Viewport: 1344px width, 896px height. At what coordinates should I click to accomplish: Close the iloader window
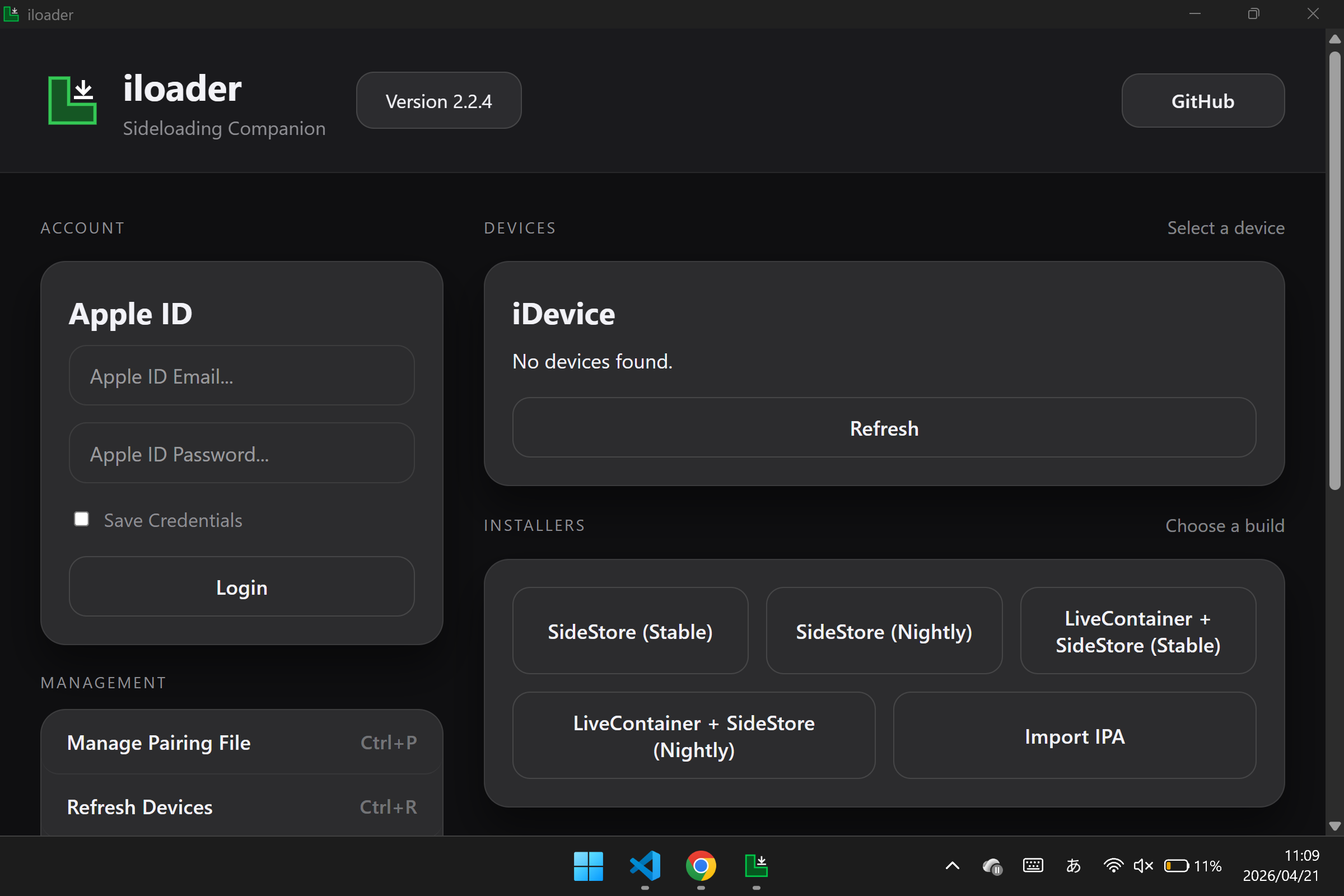1313,15
